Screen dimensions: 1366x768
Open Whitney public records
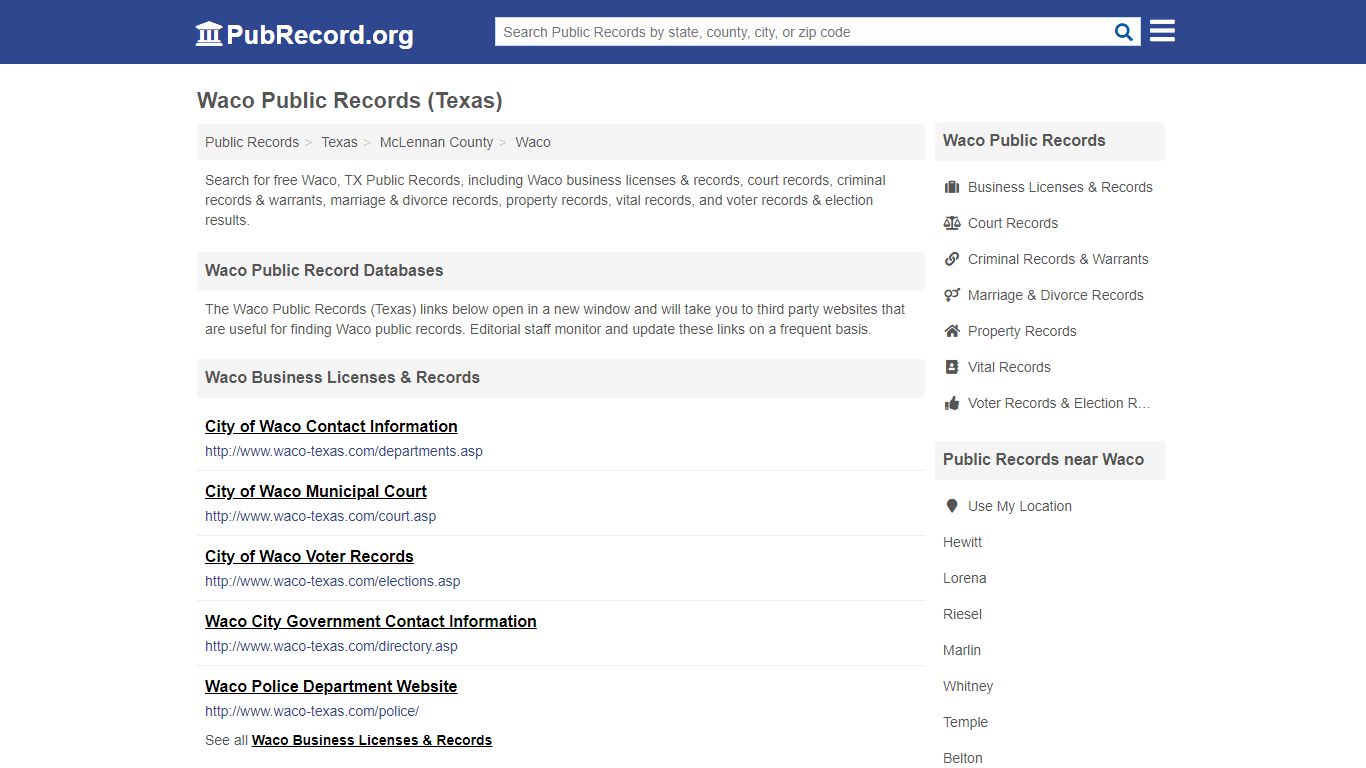click(968, 686)
